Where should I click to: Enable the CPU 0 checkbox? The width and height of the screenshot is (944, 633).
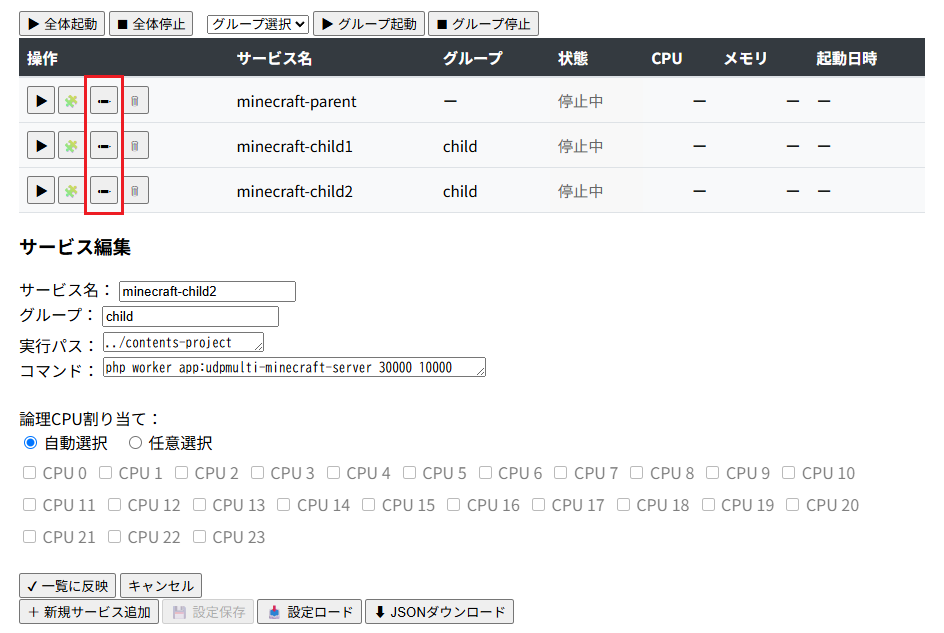29,472
